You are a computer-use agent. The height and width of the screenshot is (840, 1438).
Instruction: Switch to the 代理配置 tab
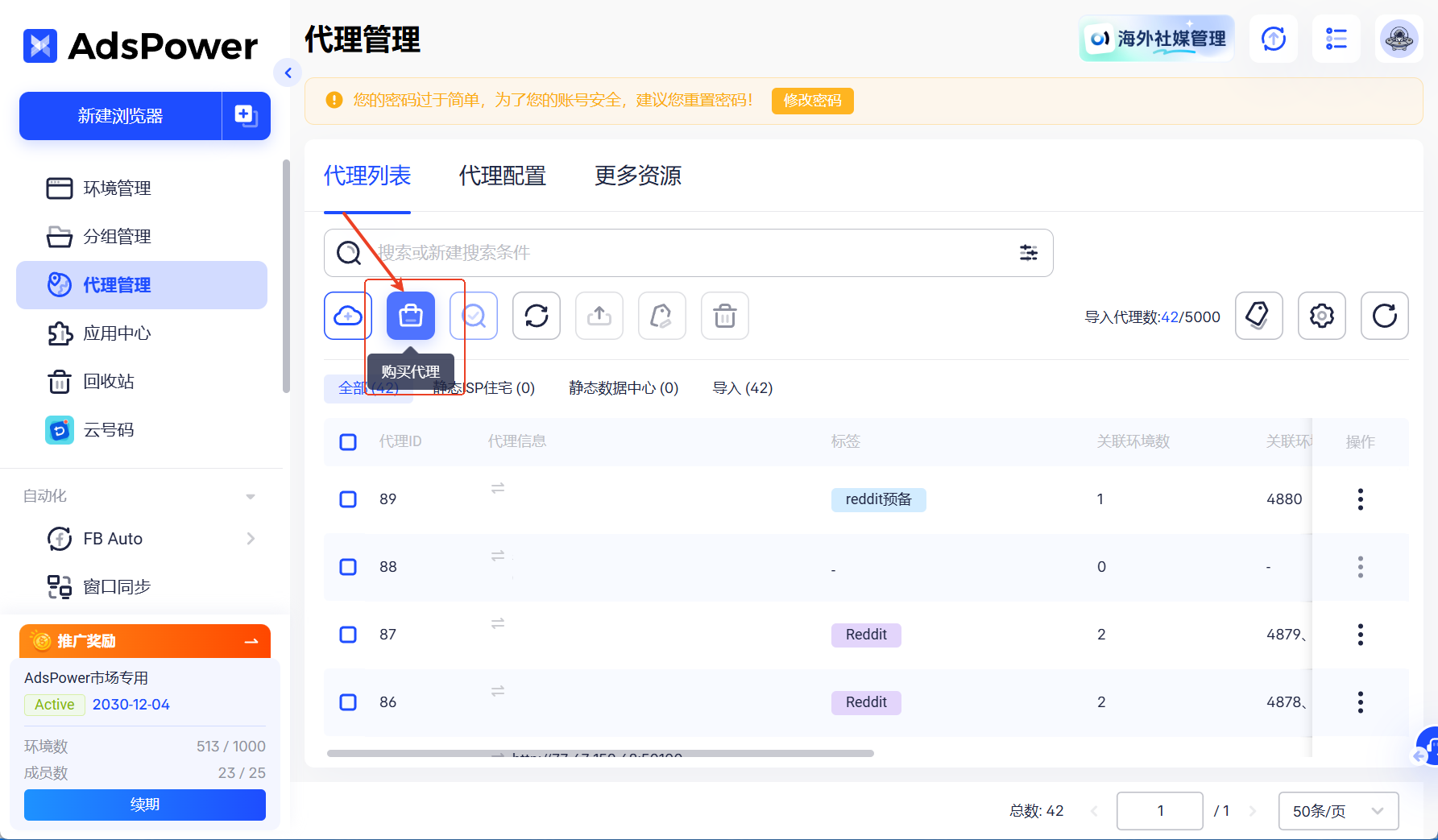[502, 176]
